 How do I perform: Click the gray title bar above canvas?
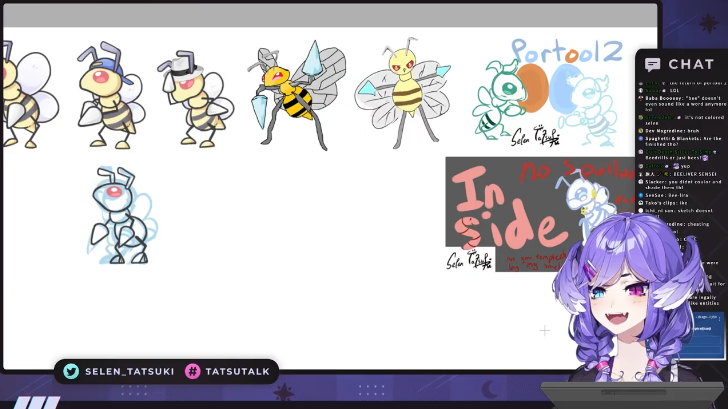[330, 16]
